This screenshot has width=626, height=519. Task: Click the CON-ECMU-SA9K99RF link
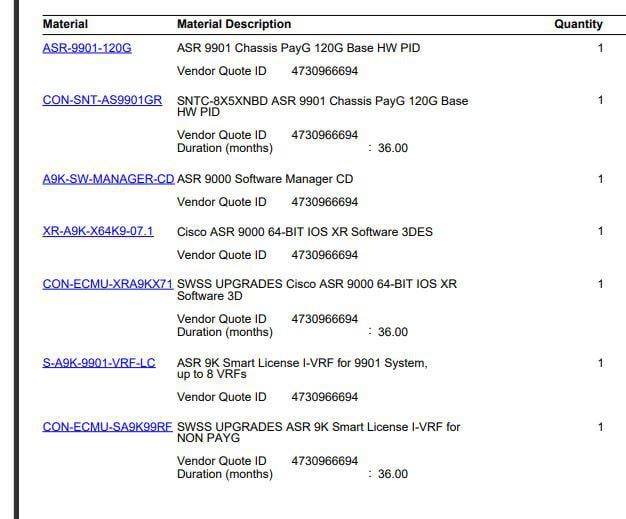pos(107,427)
